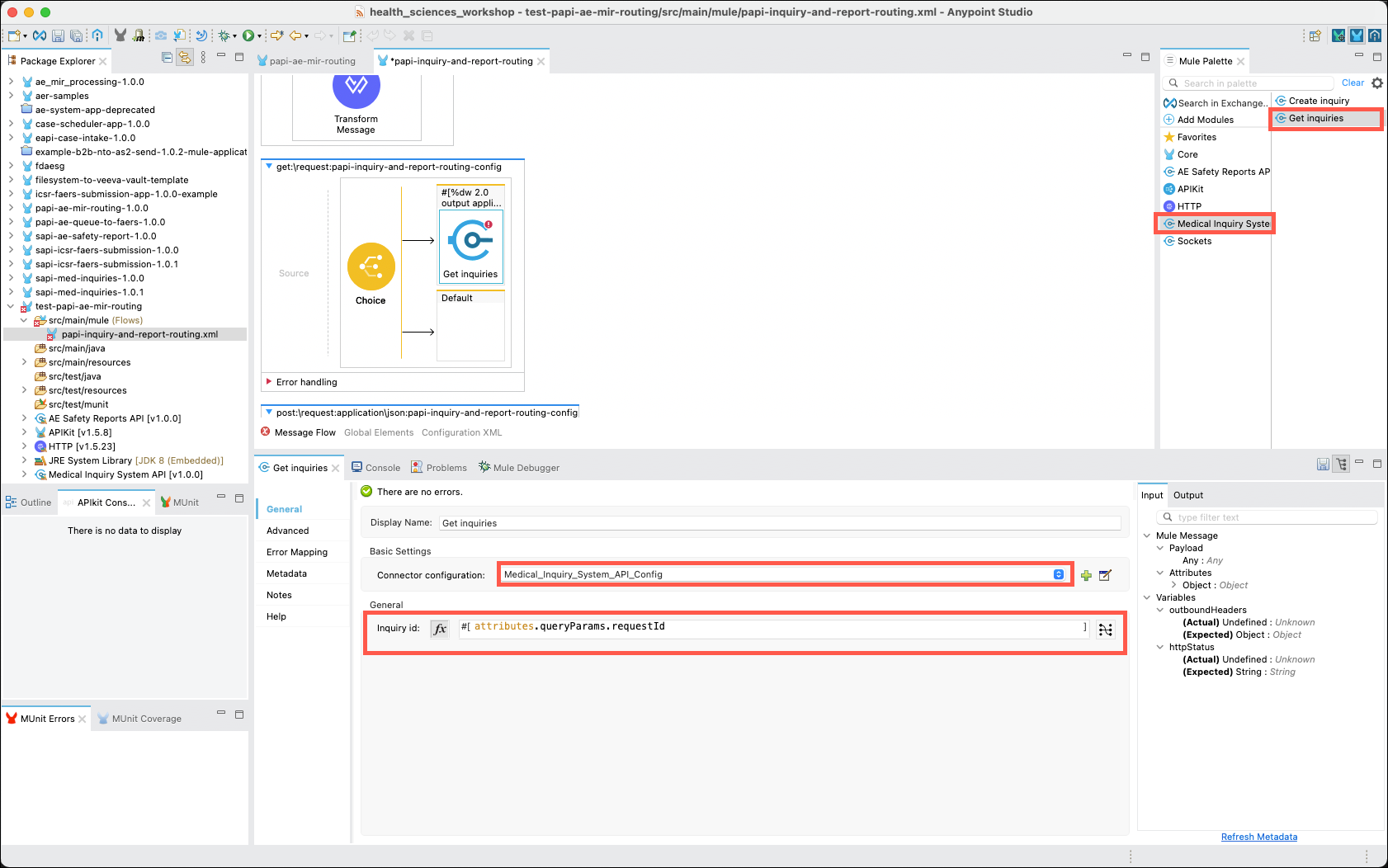This screenshot has height=868, width=1388.
Task: Open Connector configuration dropdown
Action: [784, 574]
